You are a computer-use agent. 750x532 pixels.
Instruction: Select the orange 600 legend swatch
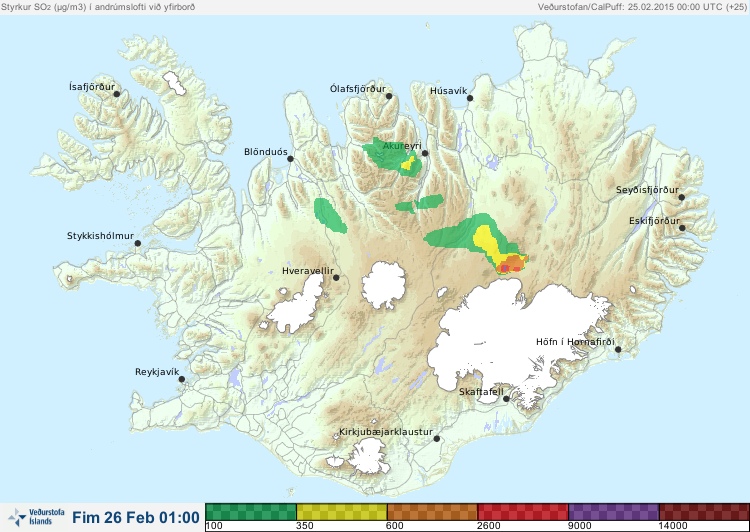[x=432, y=511]
